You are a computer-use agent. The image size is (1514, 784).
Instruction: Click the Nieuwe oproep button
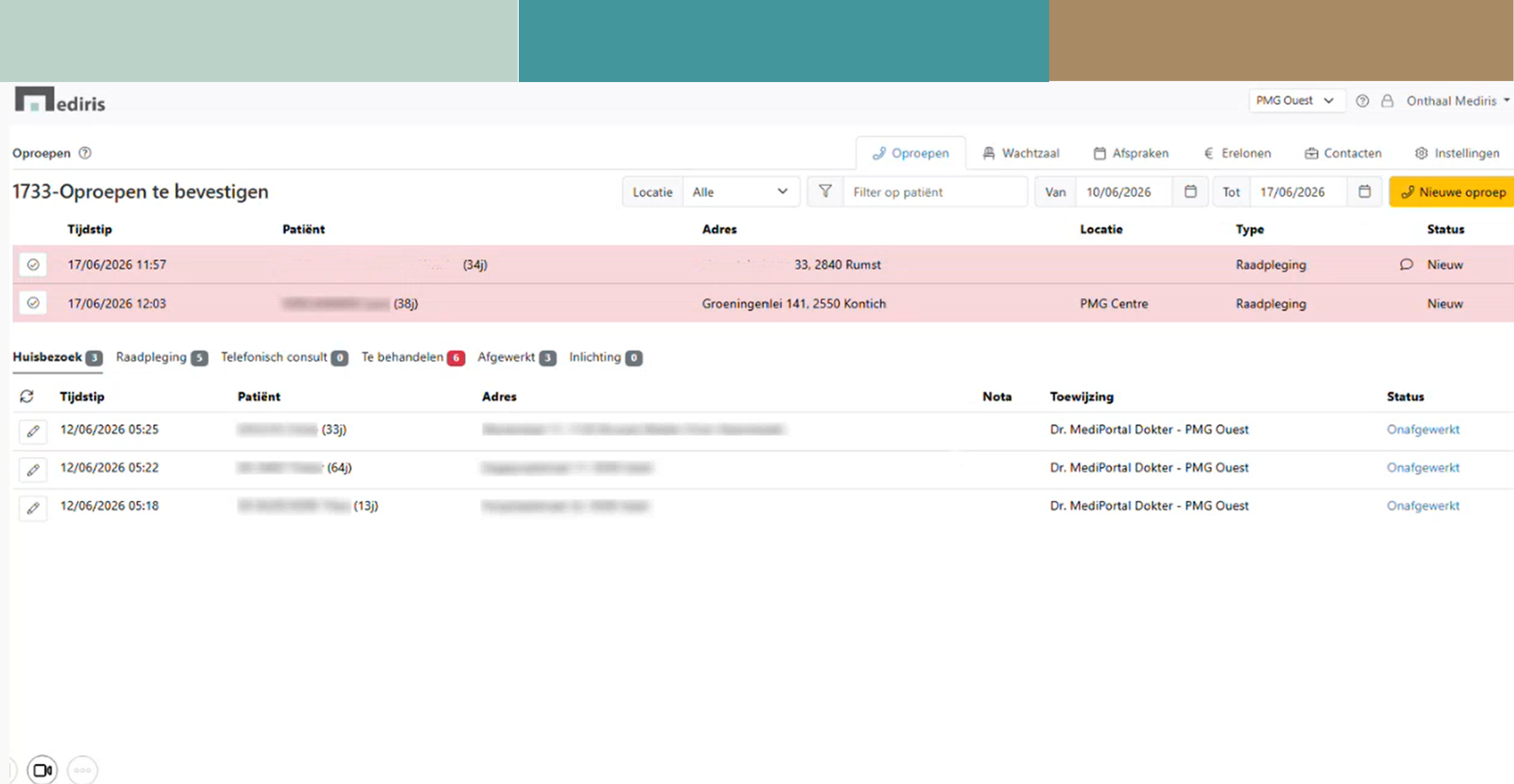1452,192
